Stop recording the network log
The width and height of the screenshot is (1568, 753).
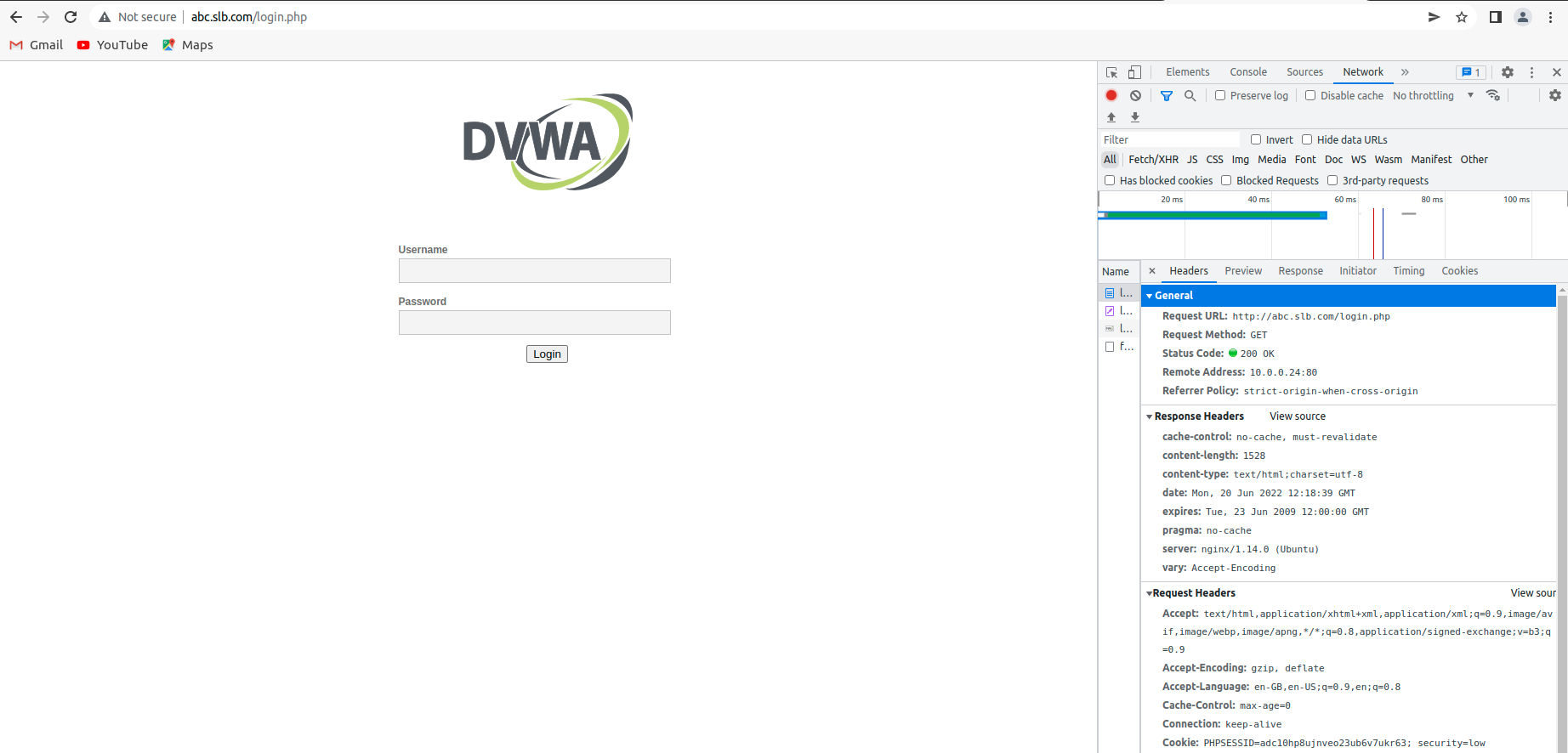1111,95
